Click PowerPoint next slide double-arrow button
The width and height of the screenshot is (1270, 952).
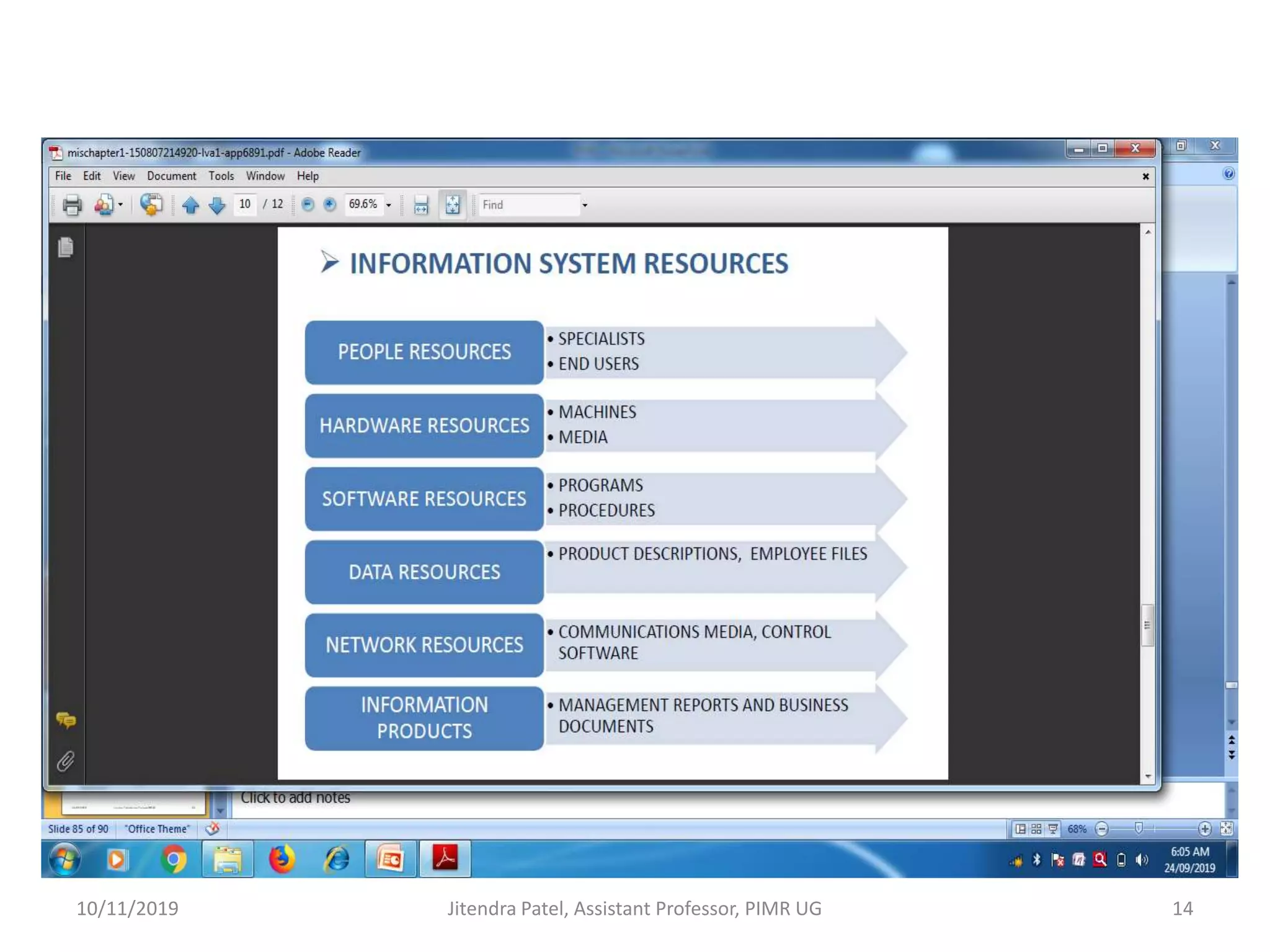(1232, 754)
